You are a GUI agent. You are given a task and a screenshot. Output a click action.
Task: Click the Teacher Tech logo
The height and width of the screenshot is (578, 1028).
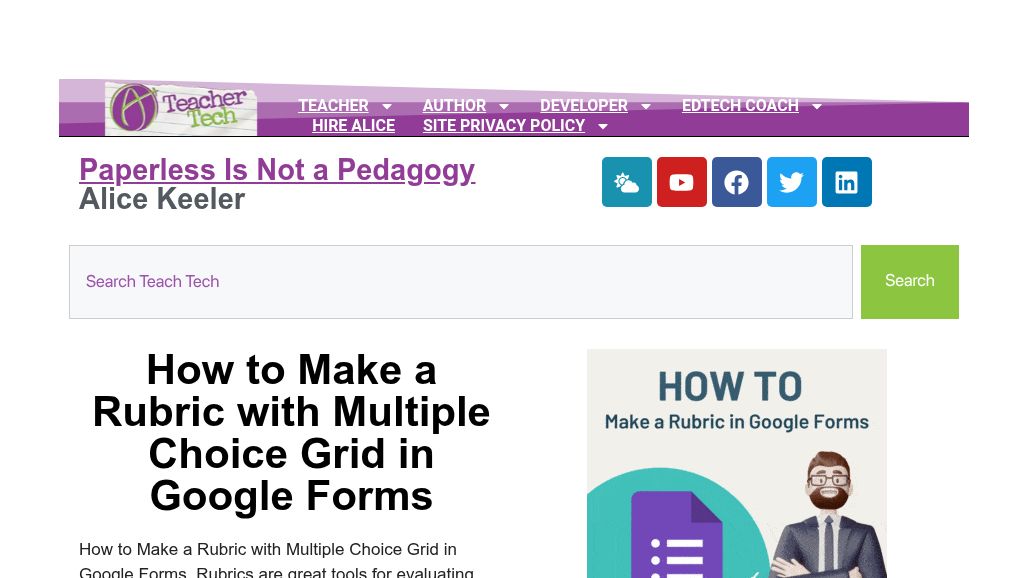pos(181,107)
